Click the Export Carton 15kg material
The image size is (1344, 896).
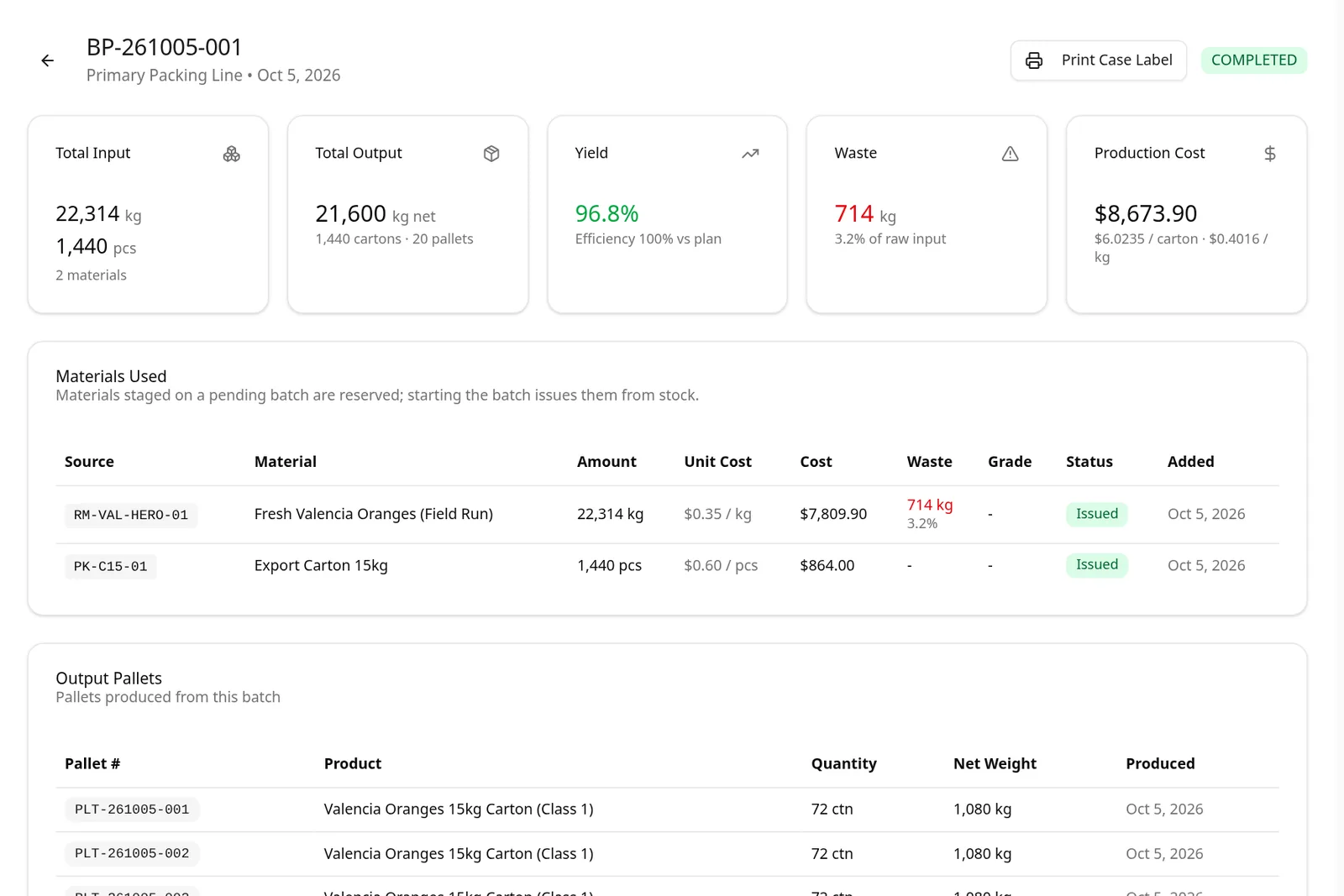point(321,566)
